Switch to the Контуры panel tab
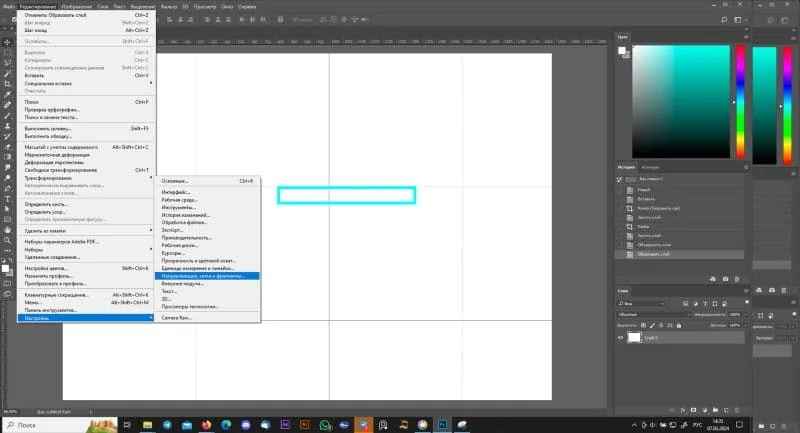Image resolution: width=800 pixels, height=433 pixels. coord(651,167)
